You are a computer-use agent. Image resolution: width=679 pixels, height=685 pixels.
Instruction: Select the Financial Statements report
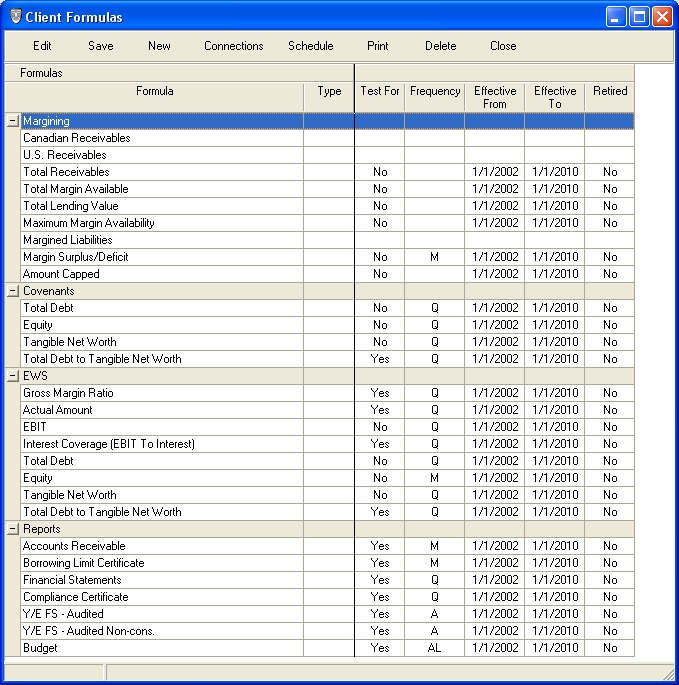[x=162, y=580]
